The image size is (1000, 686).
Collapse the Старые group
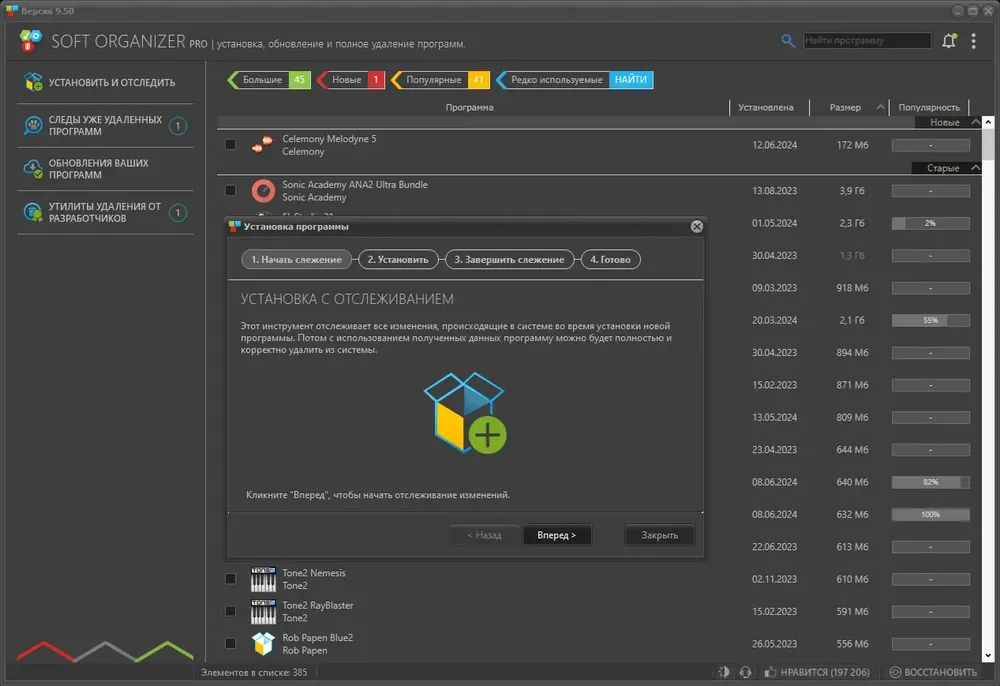point(975,168)
